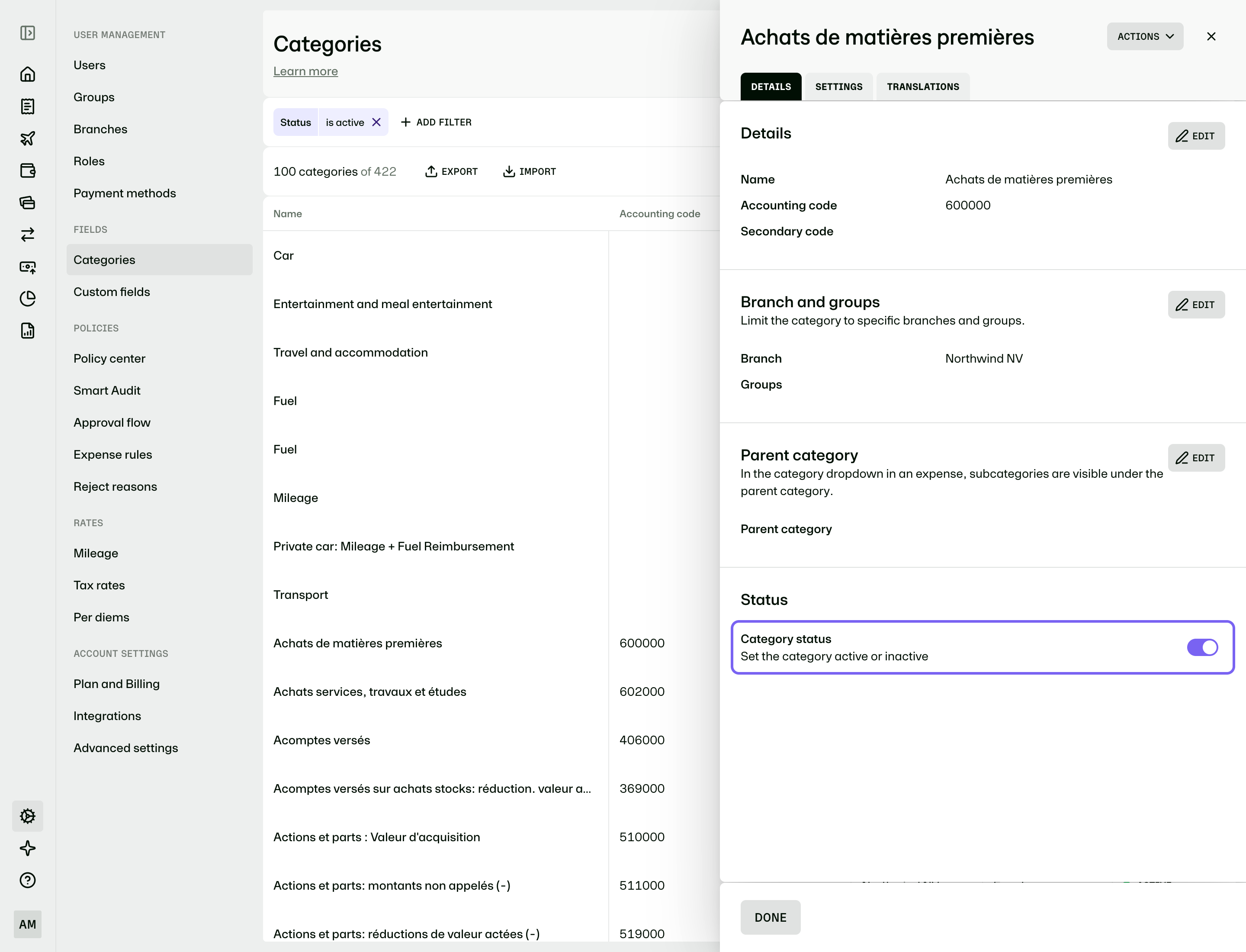Open the help question mark icon
Screen dimensions: 1246x952
[x=27, y=880]
